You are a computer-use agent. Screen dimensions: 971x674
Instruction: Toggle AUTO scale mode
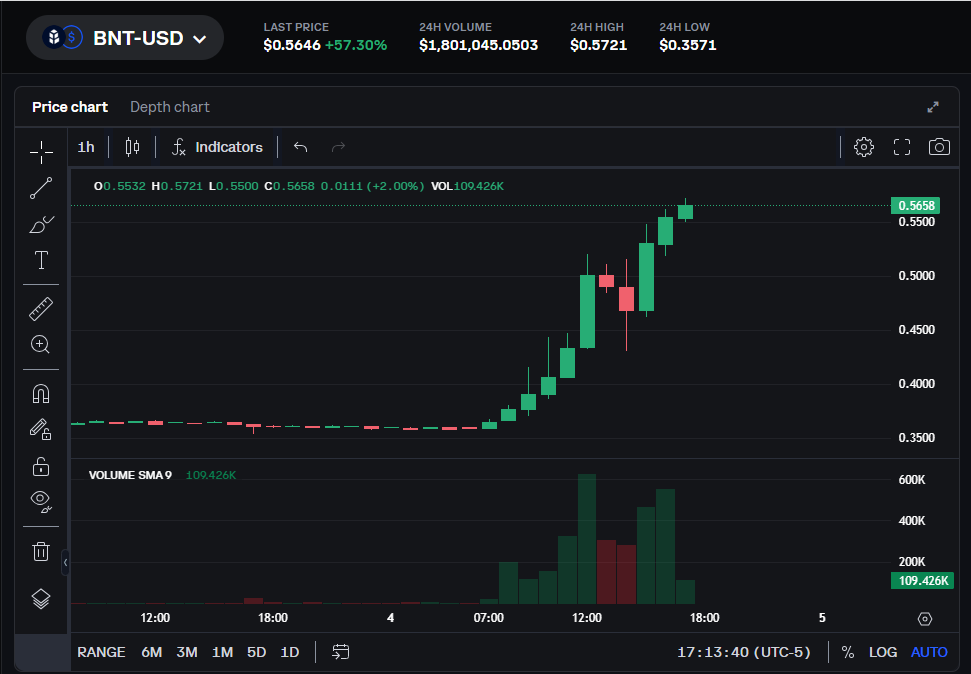pos(929,652)
